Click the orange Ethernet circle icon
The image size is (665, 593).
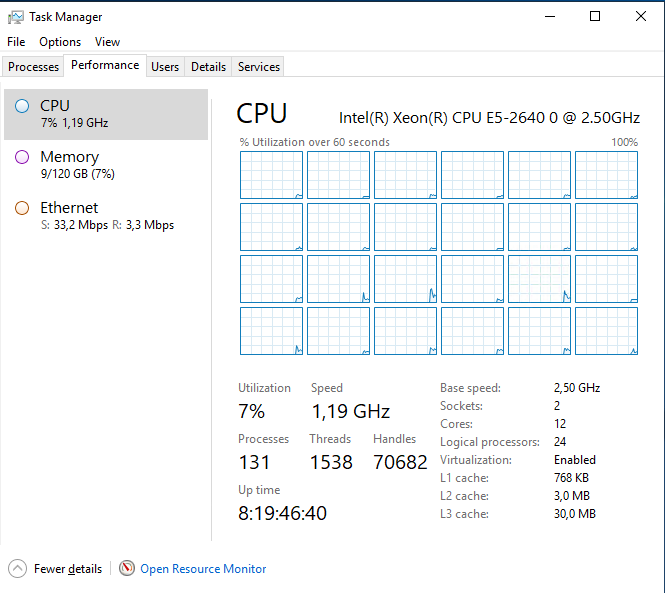(22, 208)
